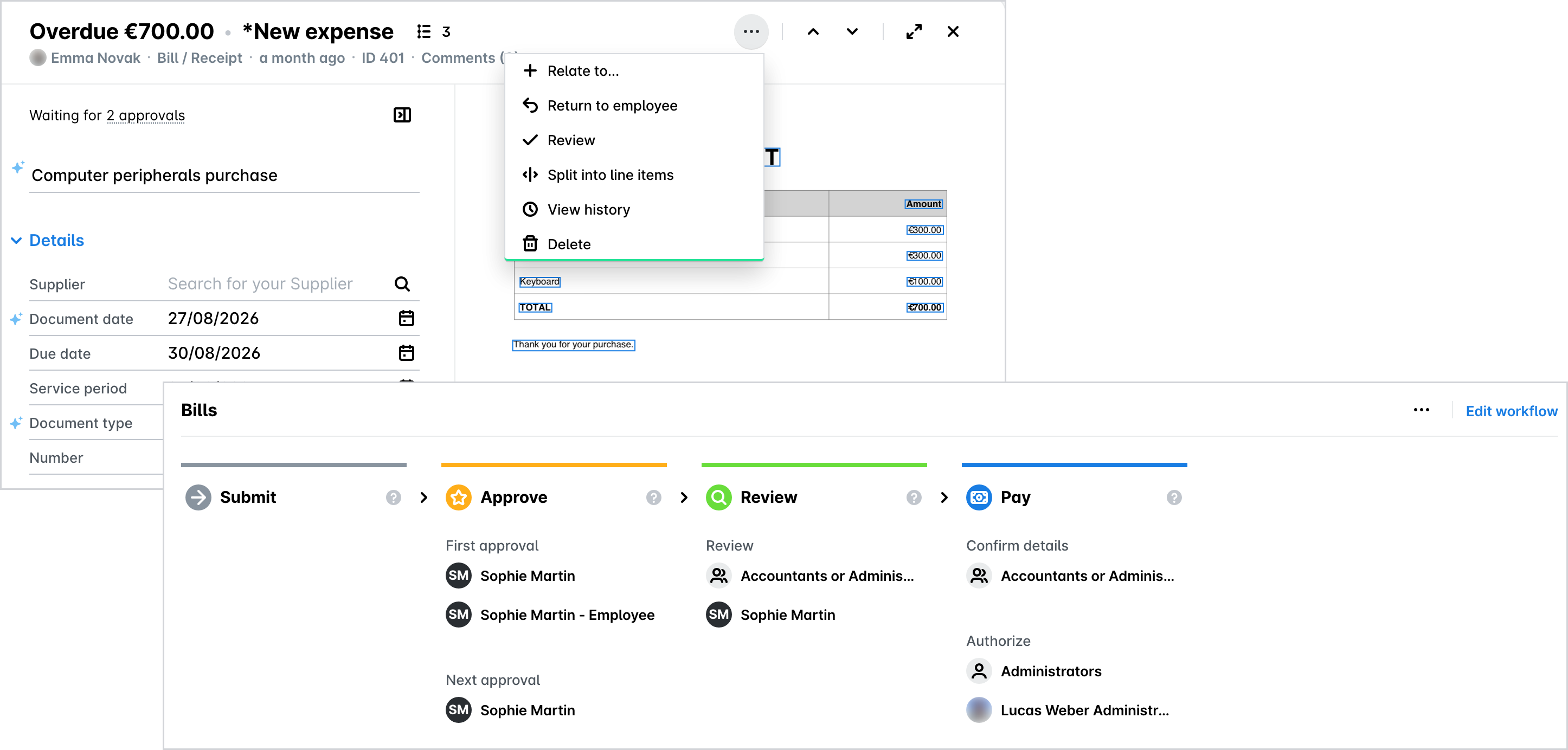
Task: Click chevron between Submit and Approve
Action: [423, 497]
